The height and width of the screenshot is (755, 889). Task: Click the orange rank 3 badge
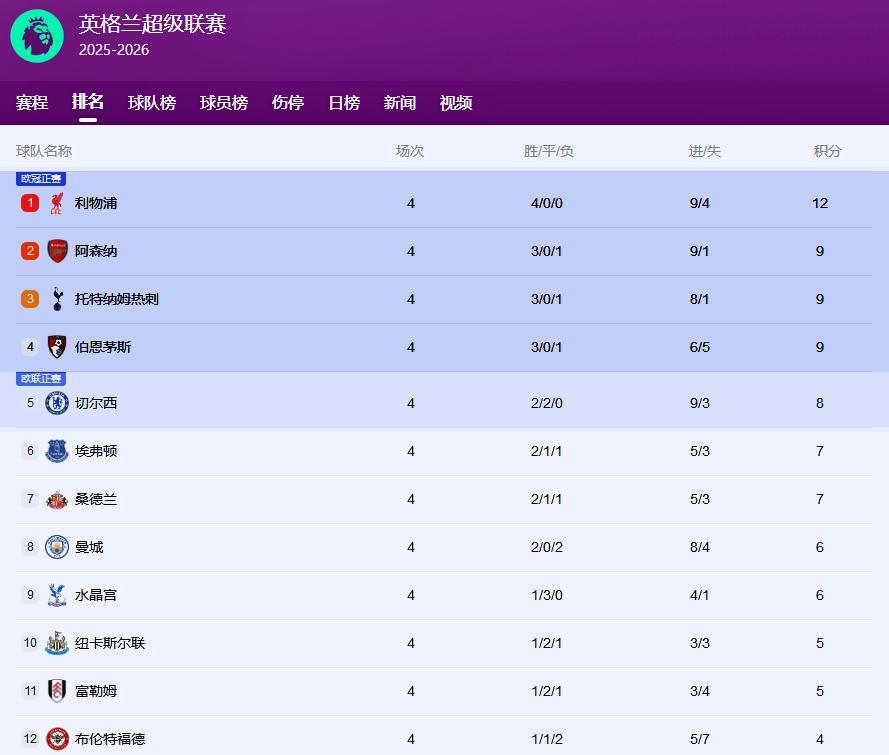30,299
